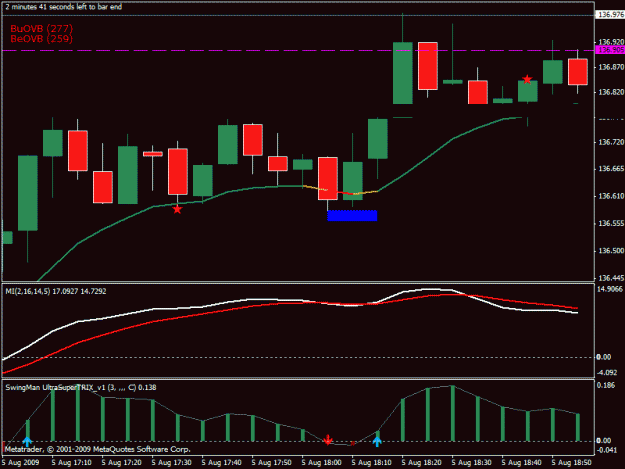The image size is (625, 469).
Task: Click the SwingMan UltraSuperTRIX_v1 indicator label
Action: point(81,387)
